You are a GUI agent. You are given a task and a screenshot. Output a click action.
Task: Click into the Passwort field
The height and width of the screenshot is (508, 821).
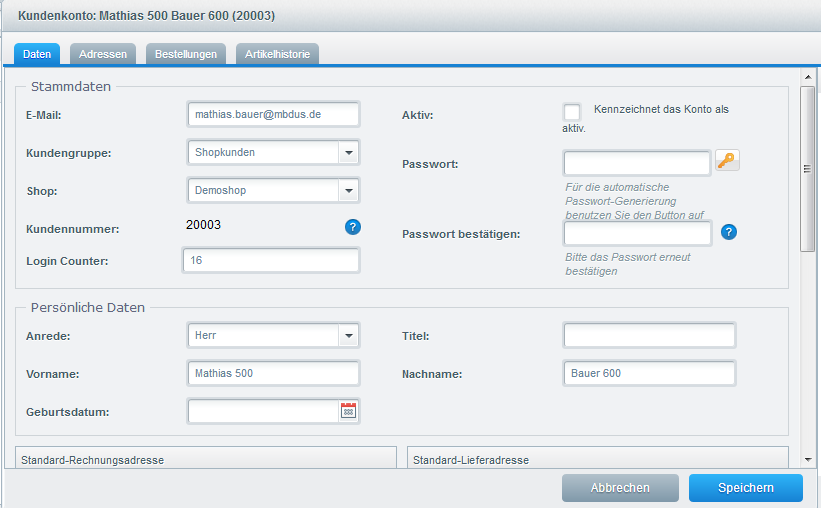[x=637, y=163]
